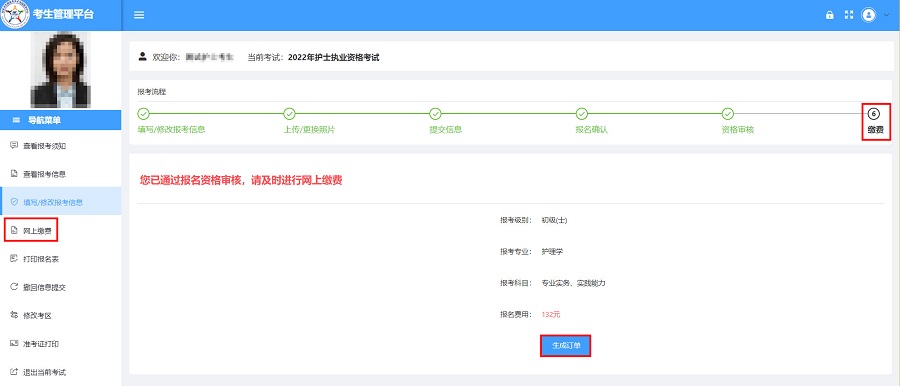The image size is (900, 386).
Task: Click the 撤回信息提交 refresh icon
Action: [x=14, y=287]
